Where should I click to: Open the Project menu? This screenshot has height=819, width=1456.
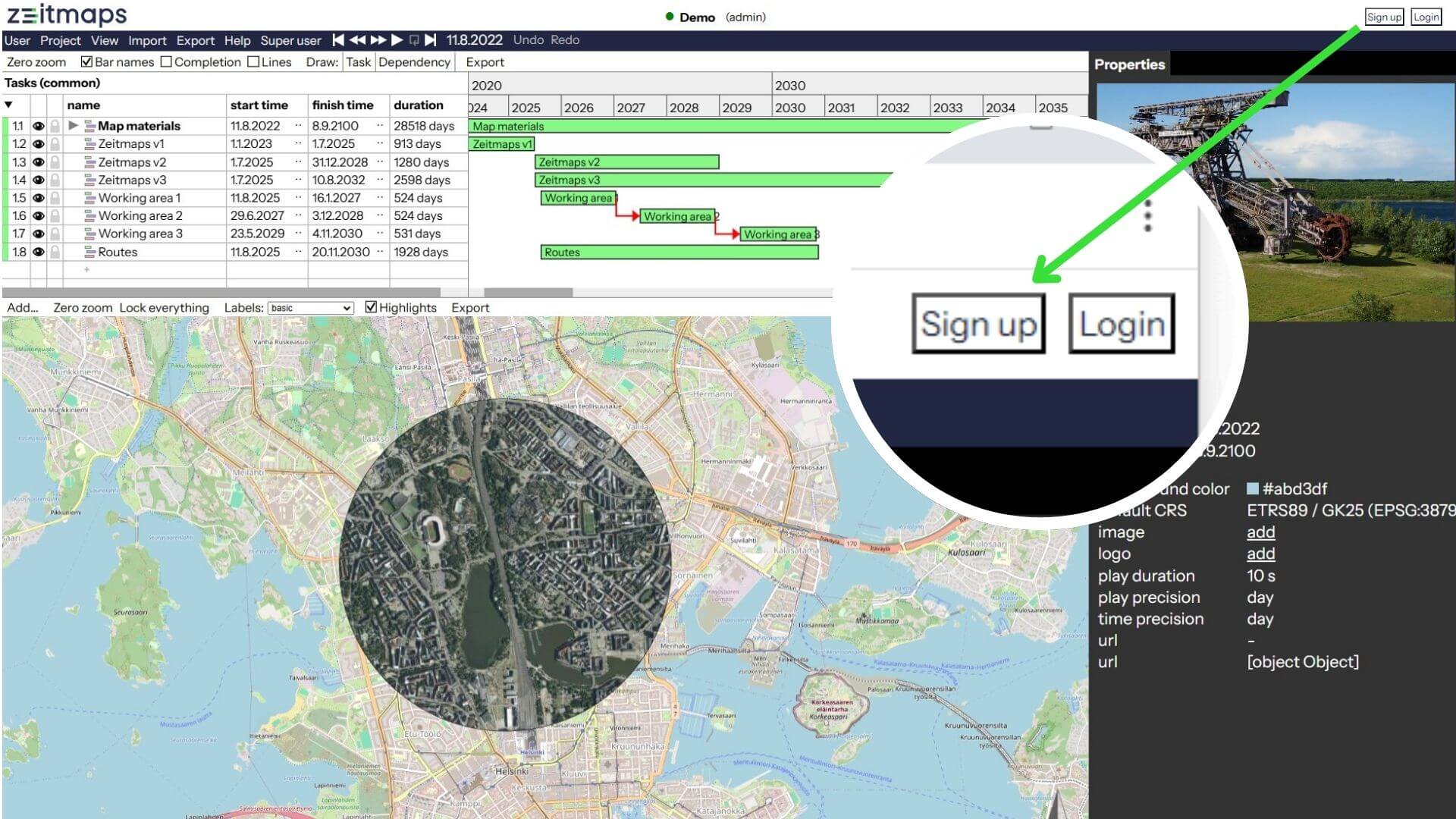61,40
